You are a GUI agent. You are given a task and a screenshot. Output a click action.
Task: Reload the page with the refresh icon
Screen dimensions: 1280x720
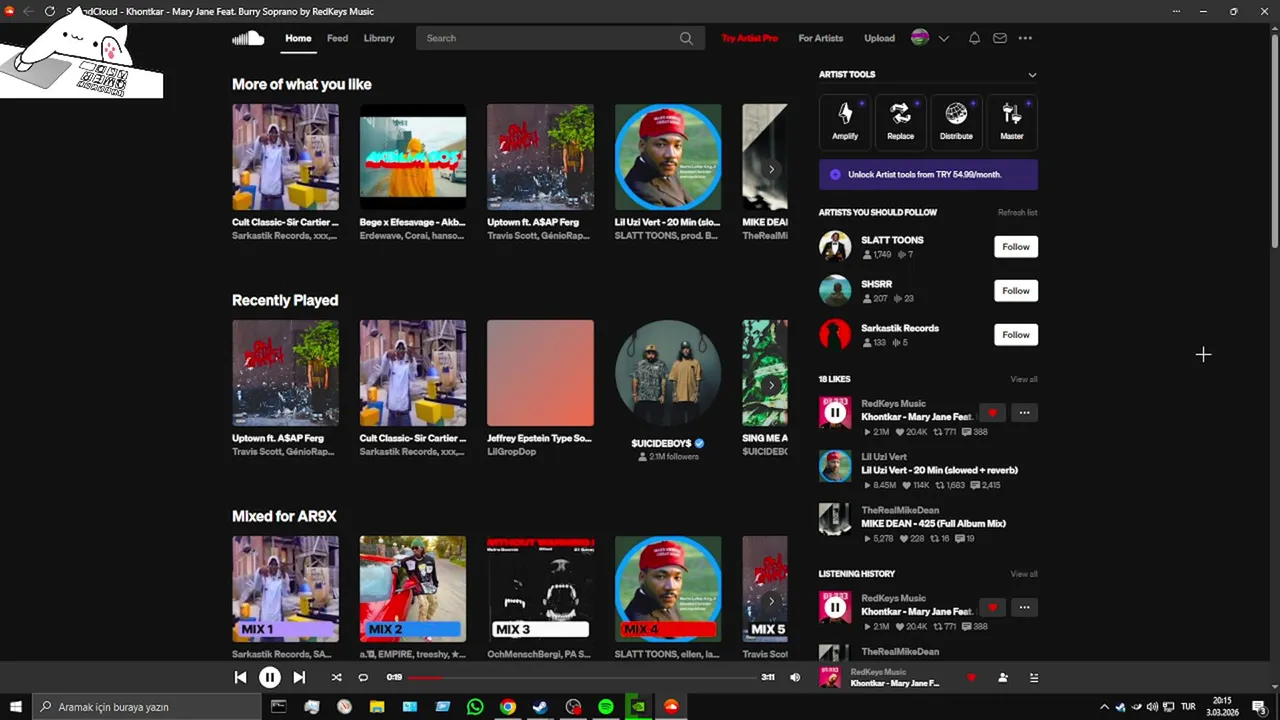[49, 11]
